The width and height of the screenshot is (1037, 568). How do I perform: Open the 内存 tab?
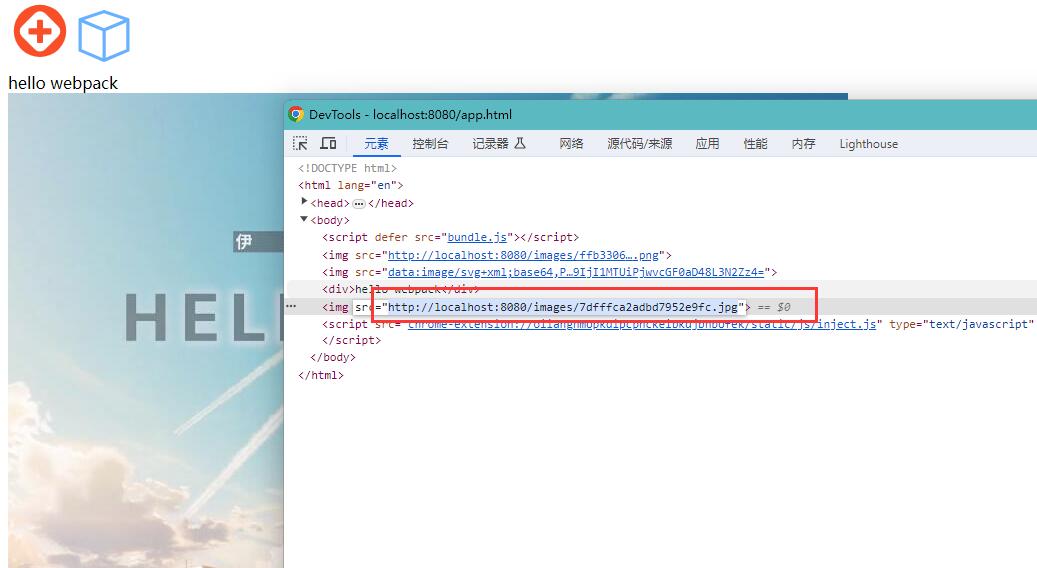pyautogui.click(x=804, y=143)
